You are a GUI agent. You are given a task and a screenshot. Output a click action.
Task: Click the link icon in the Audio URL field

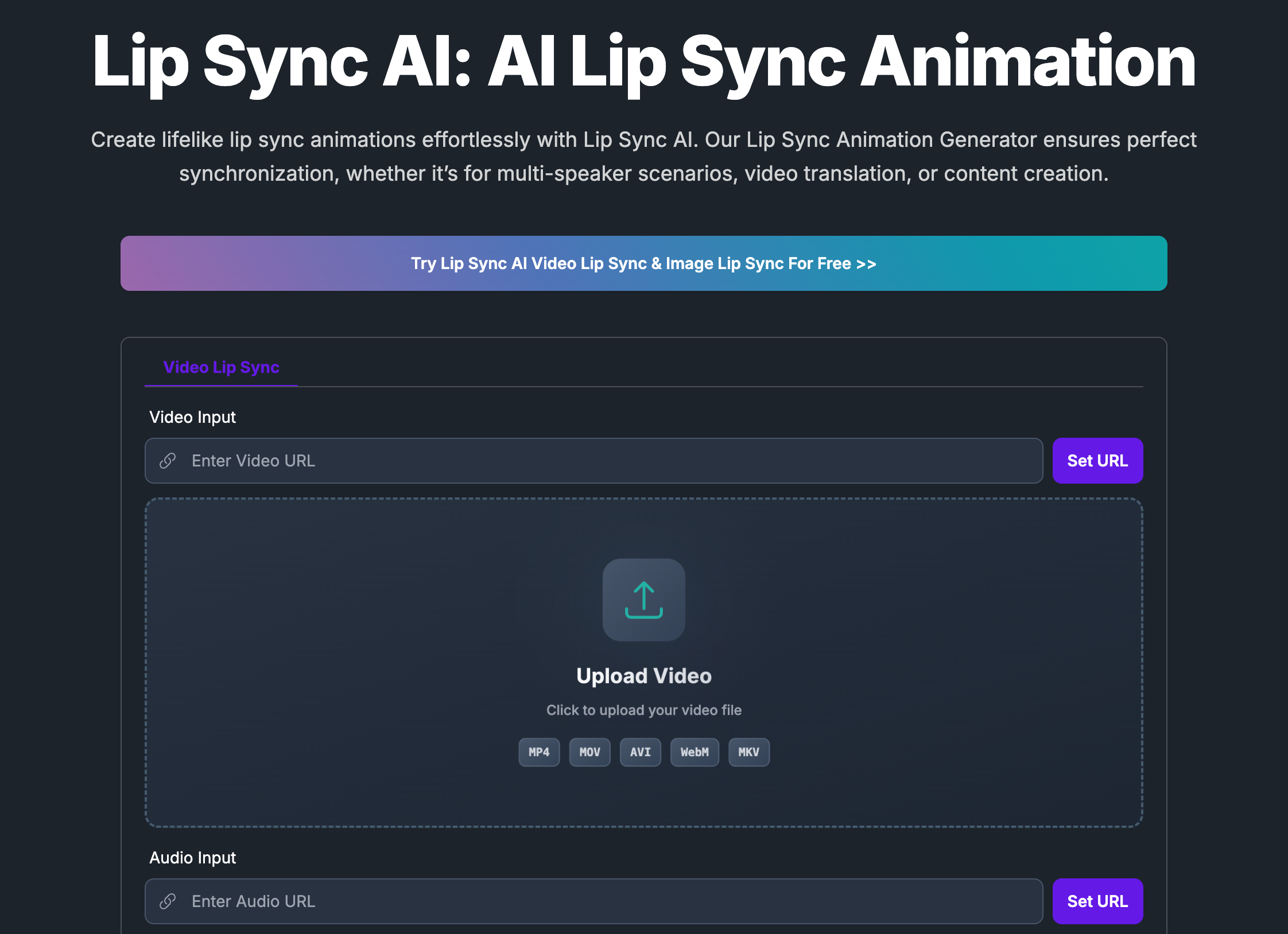(x=168, y=901)
